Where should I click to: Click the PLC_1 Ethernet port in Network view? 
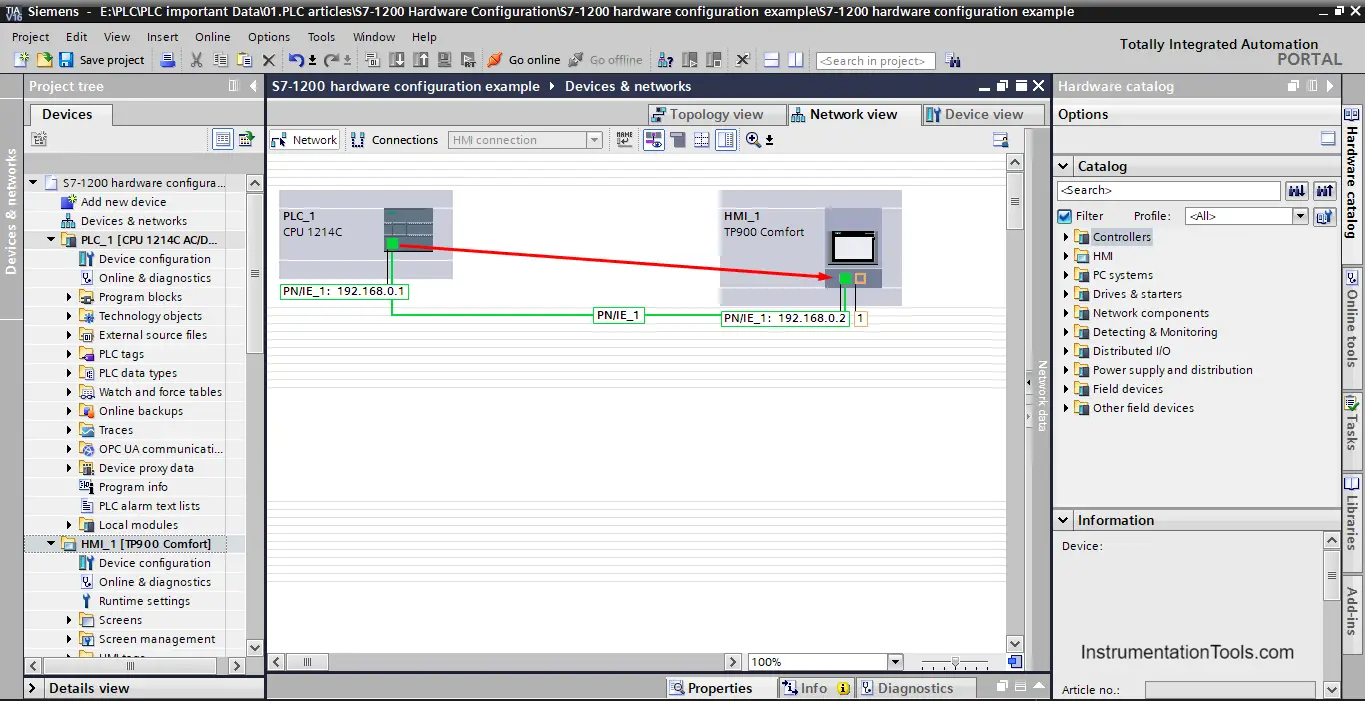click(392, 243)
